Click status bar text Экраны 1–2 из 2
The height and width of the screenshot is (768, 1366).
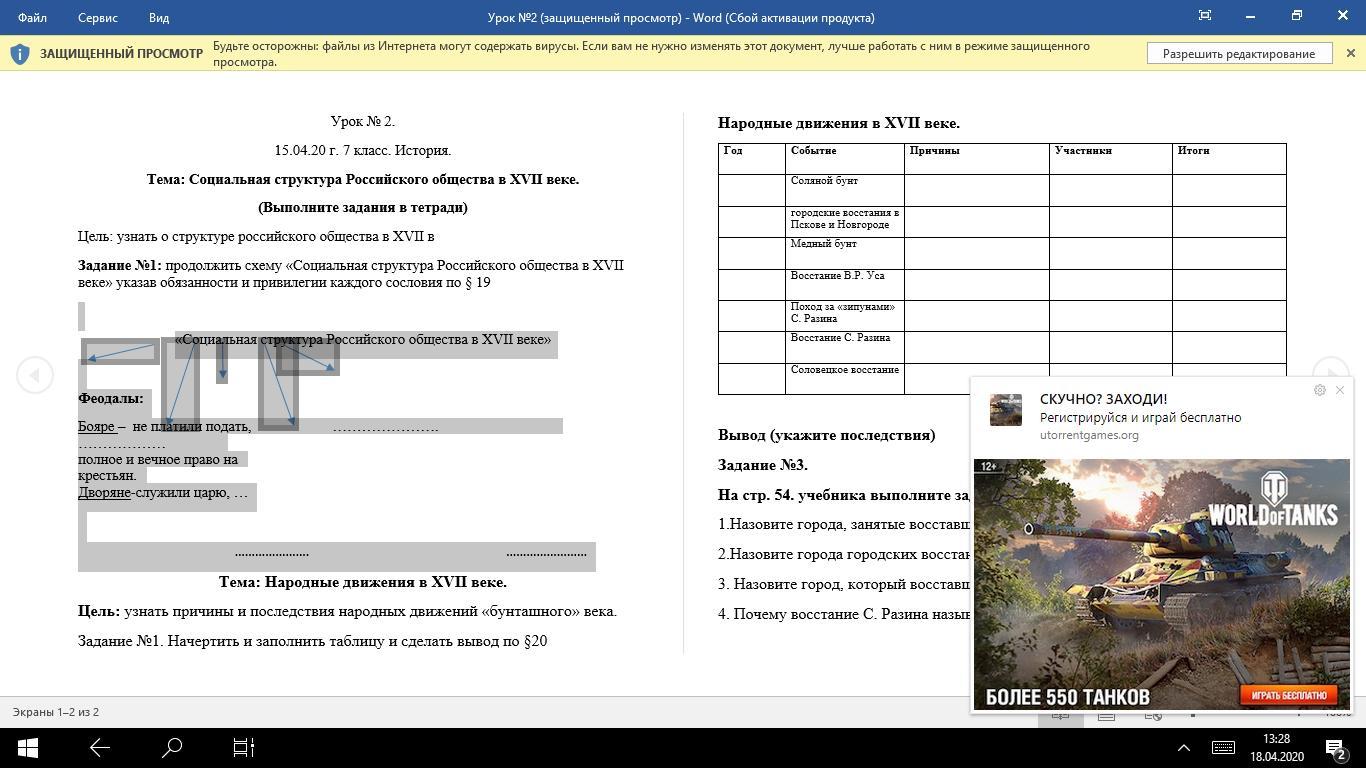point(56,712)
